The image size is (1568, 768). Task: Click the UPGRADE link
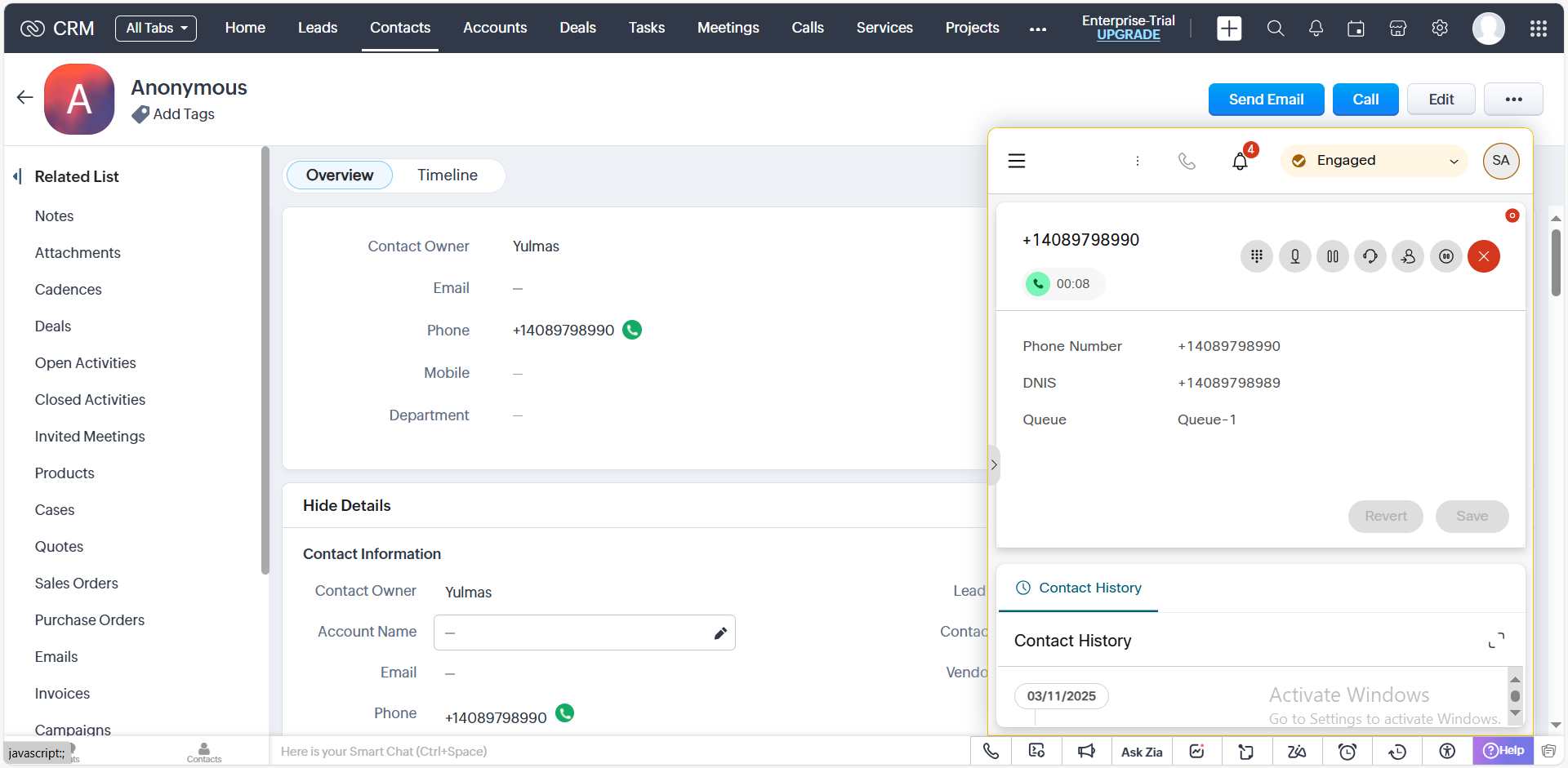[1128, 35]
